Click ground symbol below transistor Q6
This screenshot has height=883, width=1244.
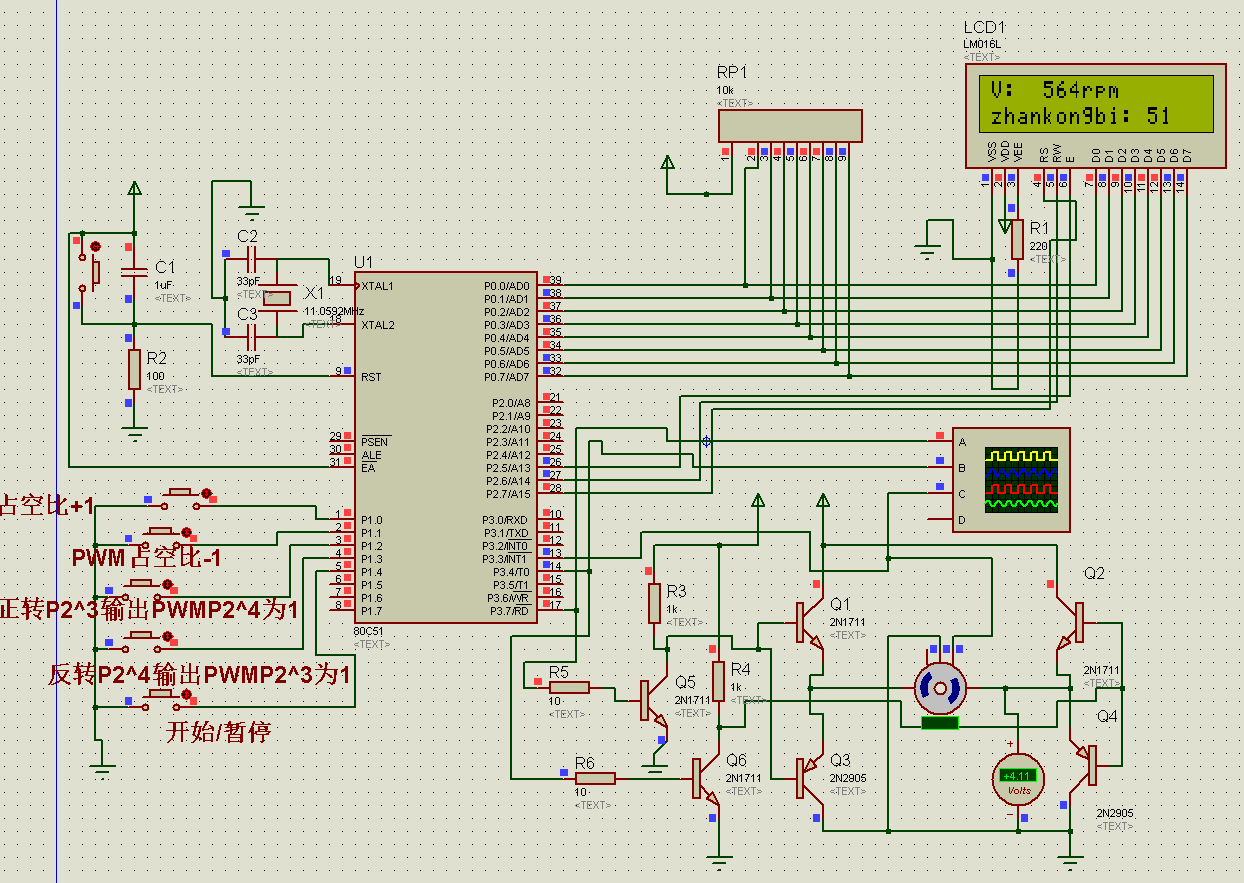(718, 860)
